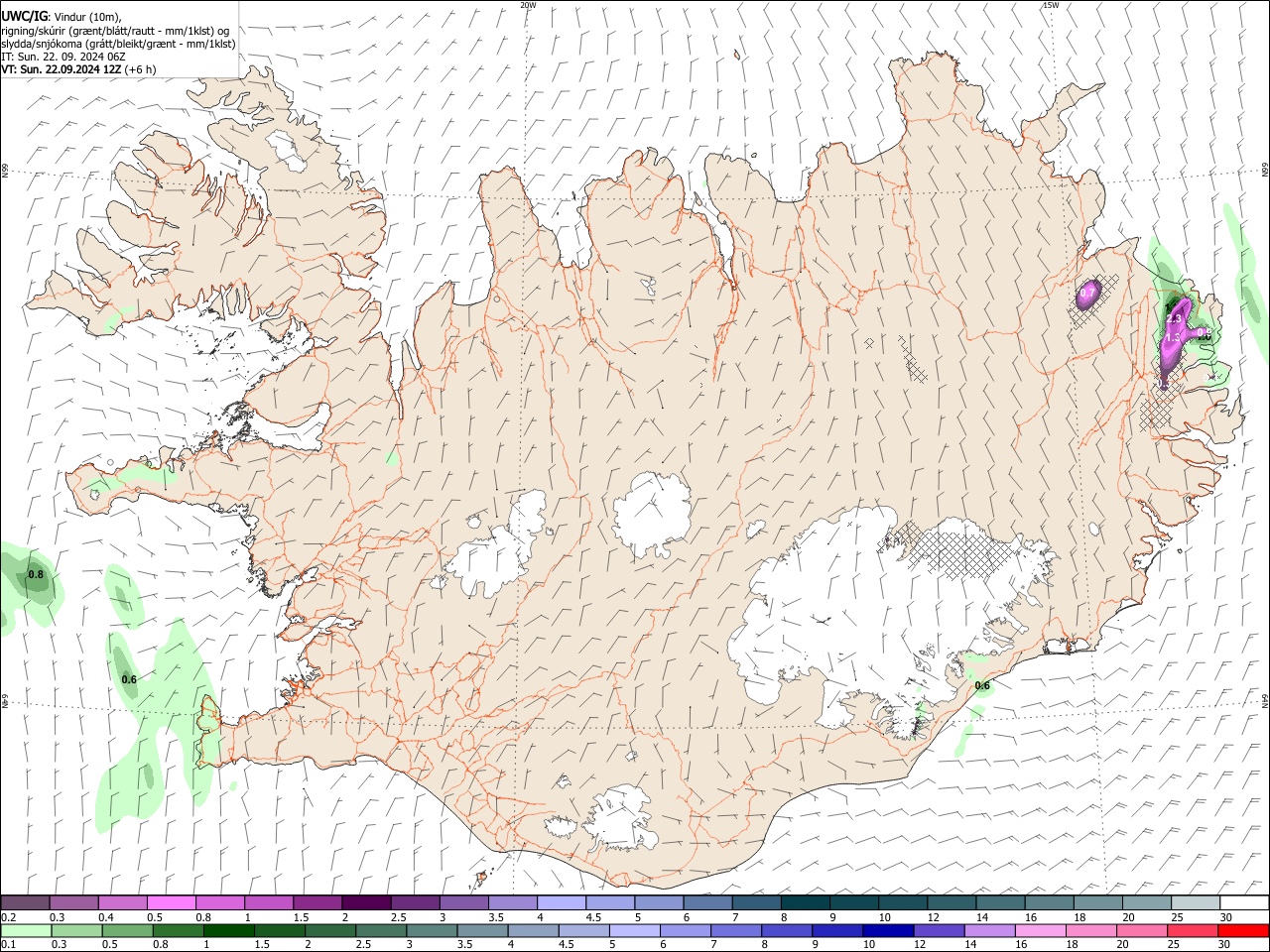Select the top-row swatch between 6 and 7
The image size is (1270, 952).
click(x=707, y=902)
